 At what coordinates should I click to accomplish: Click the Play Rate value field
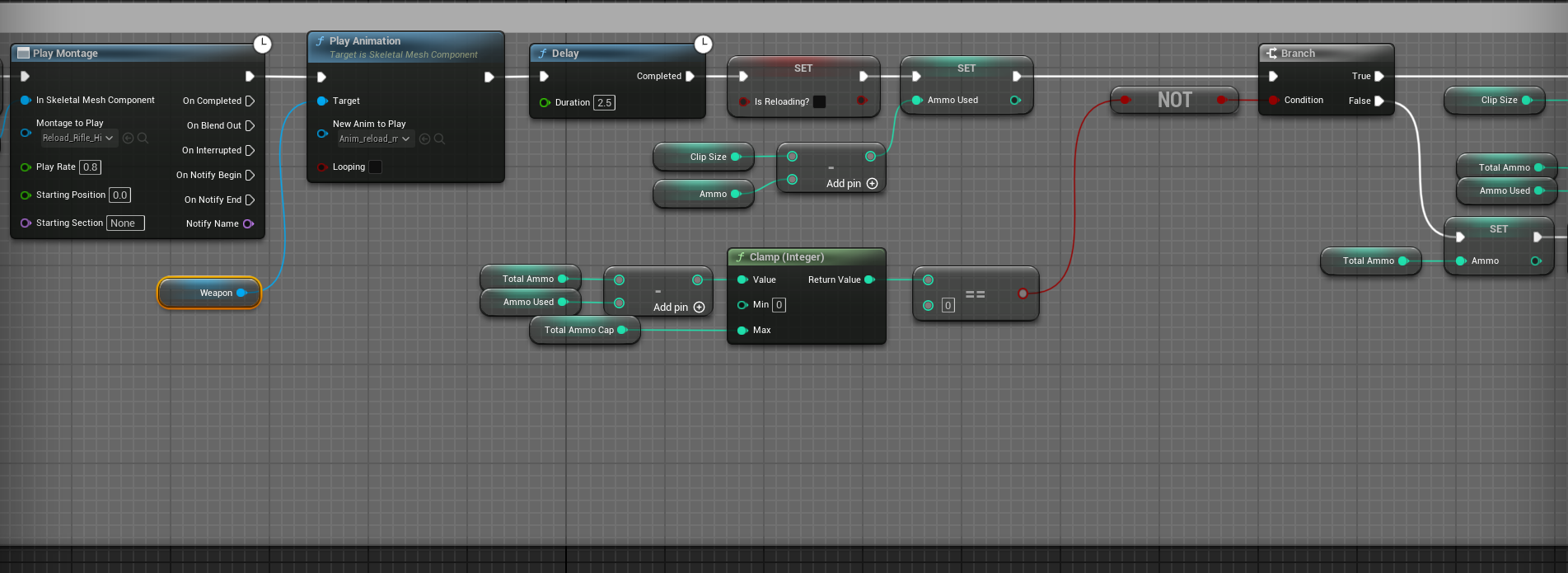(90, 167)
